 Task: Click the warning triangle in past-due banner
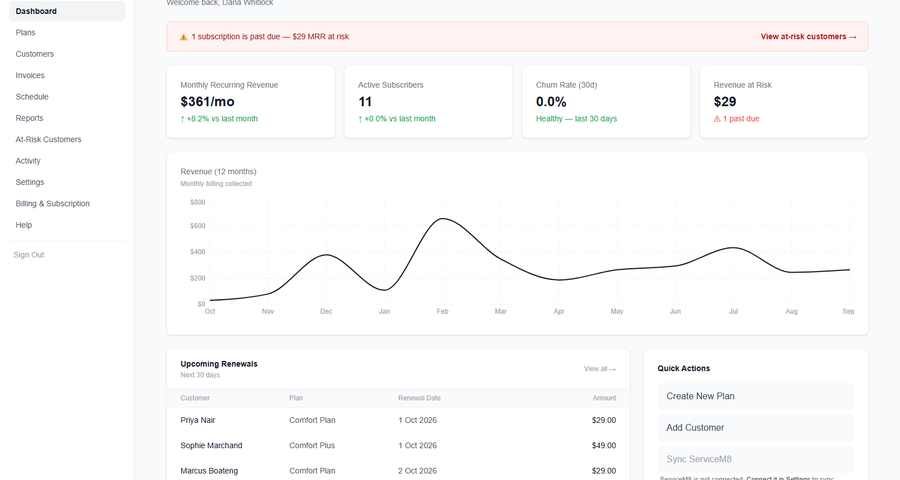pos(184,37)
